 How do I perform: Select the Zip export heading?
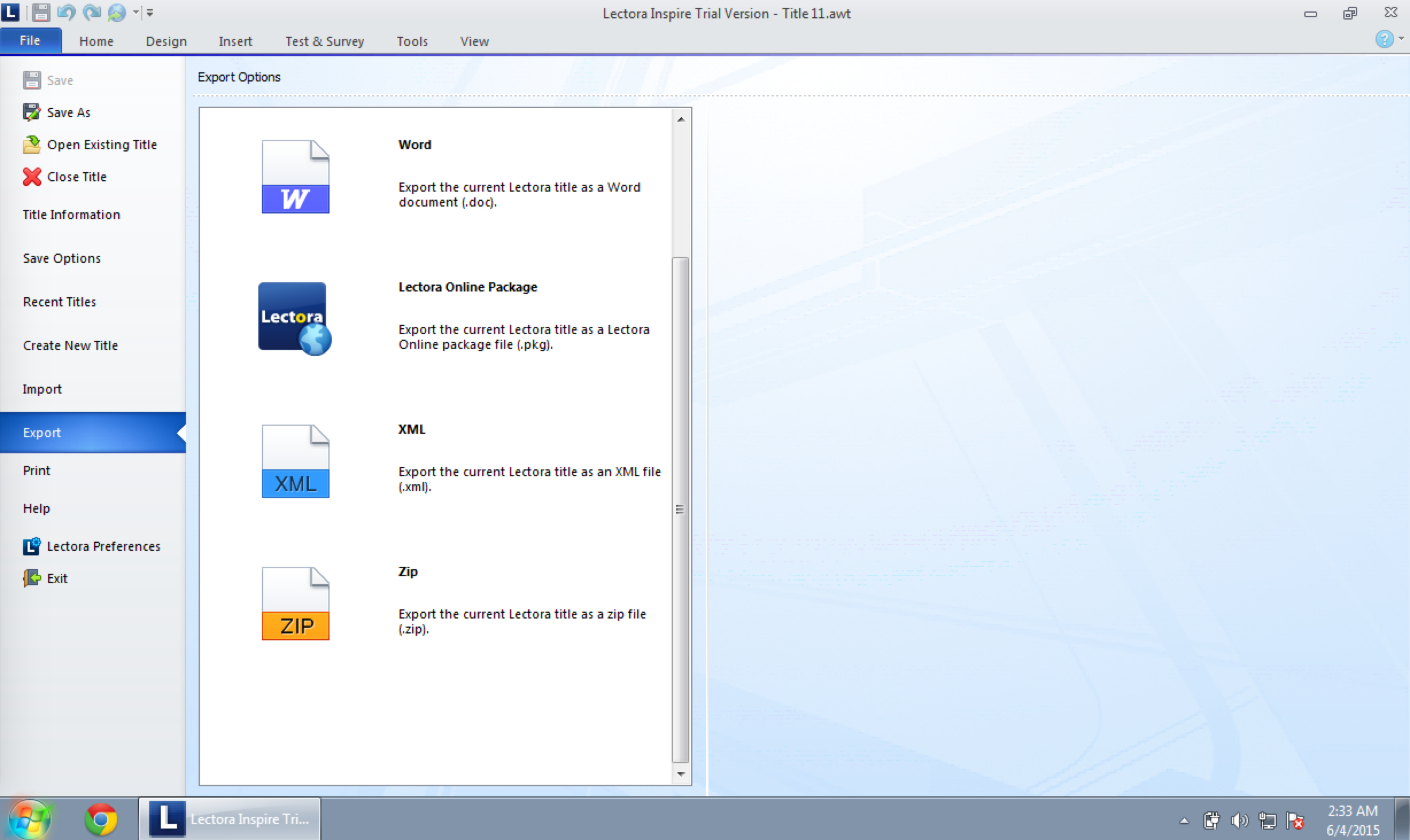coord(408,571)
